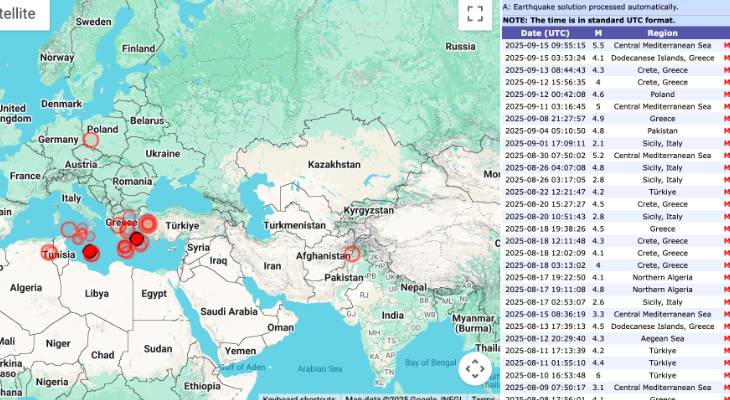Sort by the Date (UTC) column header
The width and height of the screenshot is (730, 400).
pos(545,33)
